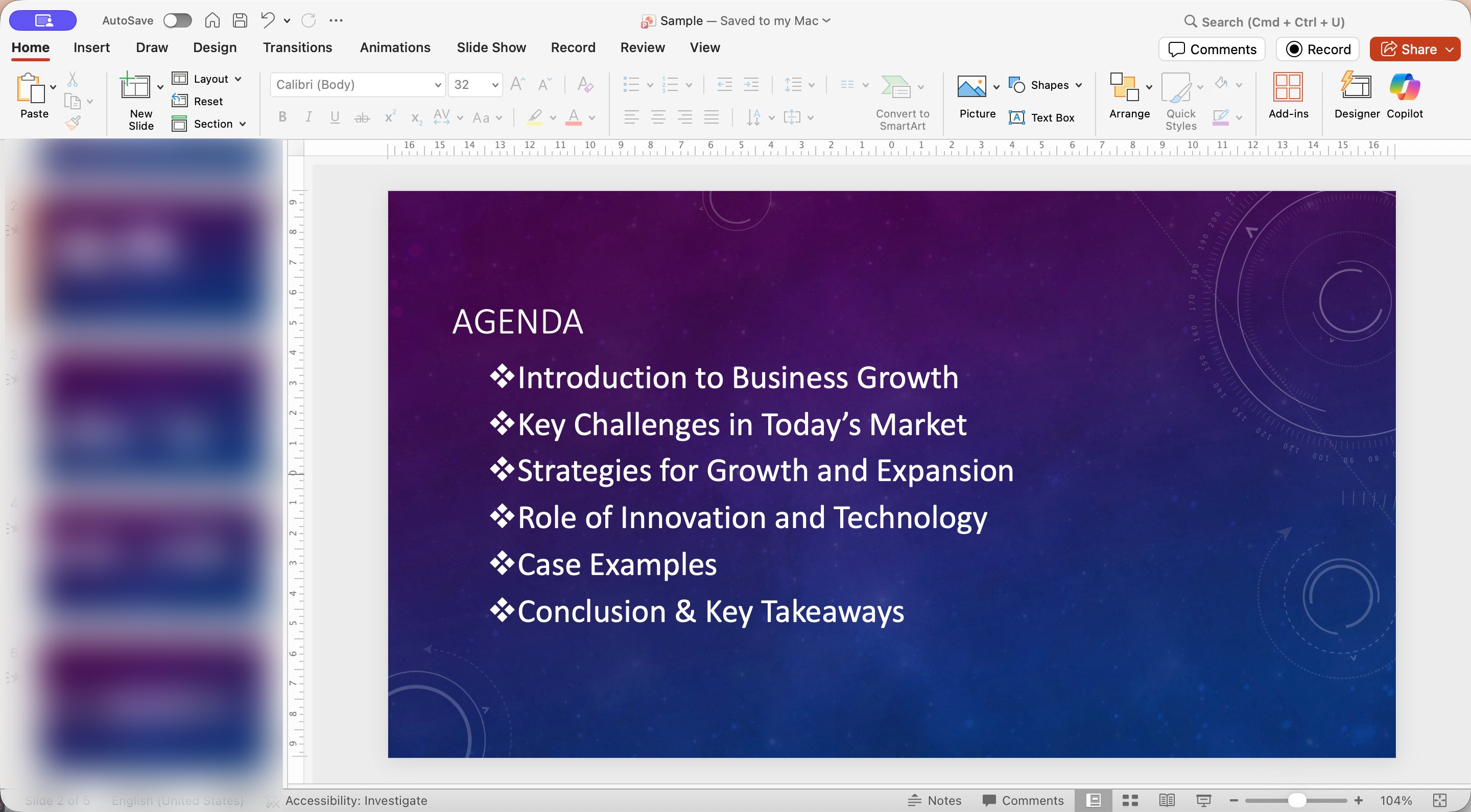Click the zoom slider handle
The width and height of the screenshot is (1471, 812).
[x=1296, y=800]
